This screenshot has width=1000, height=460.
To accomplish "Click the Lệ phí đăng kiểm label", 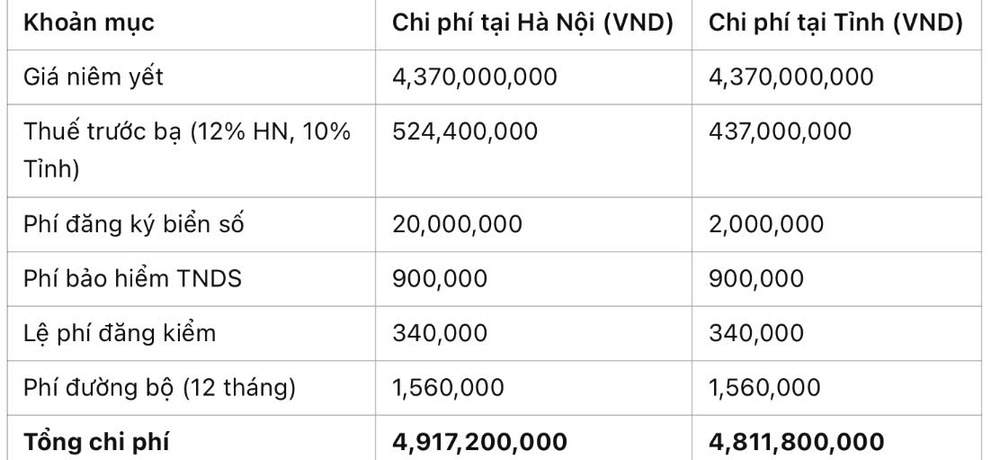I will pos(120,334).
